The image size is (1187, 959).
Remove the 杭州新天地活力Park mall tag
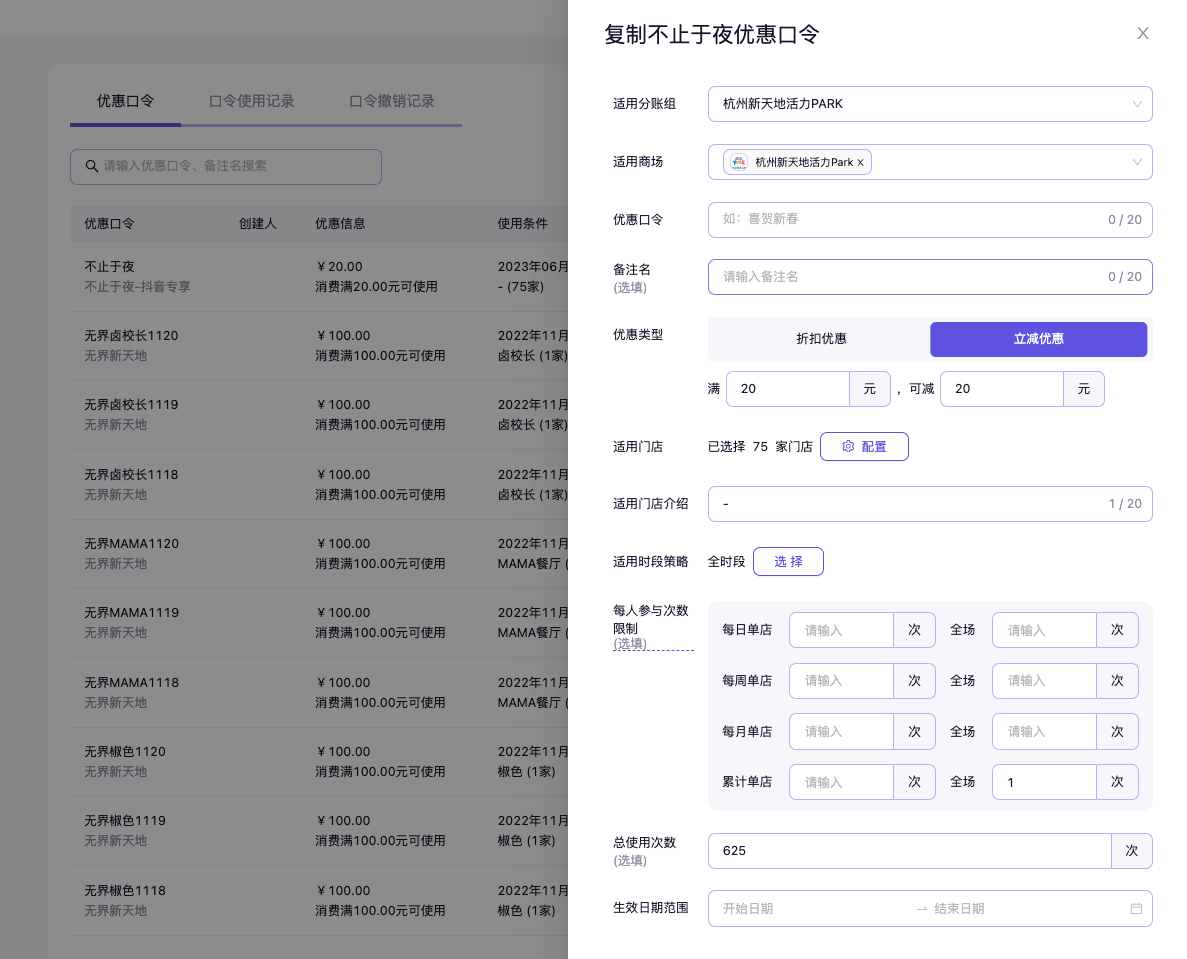tap(860, 162)
